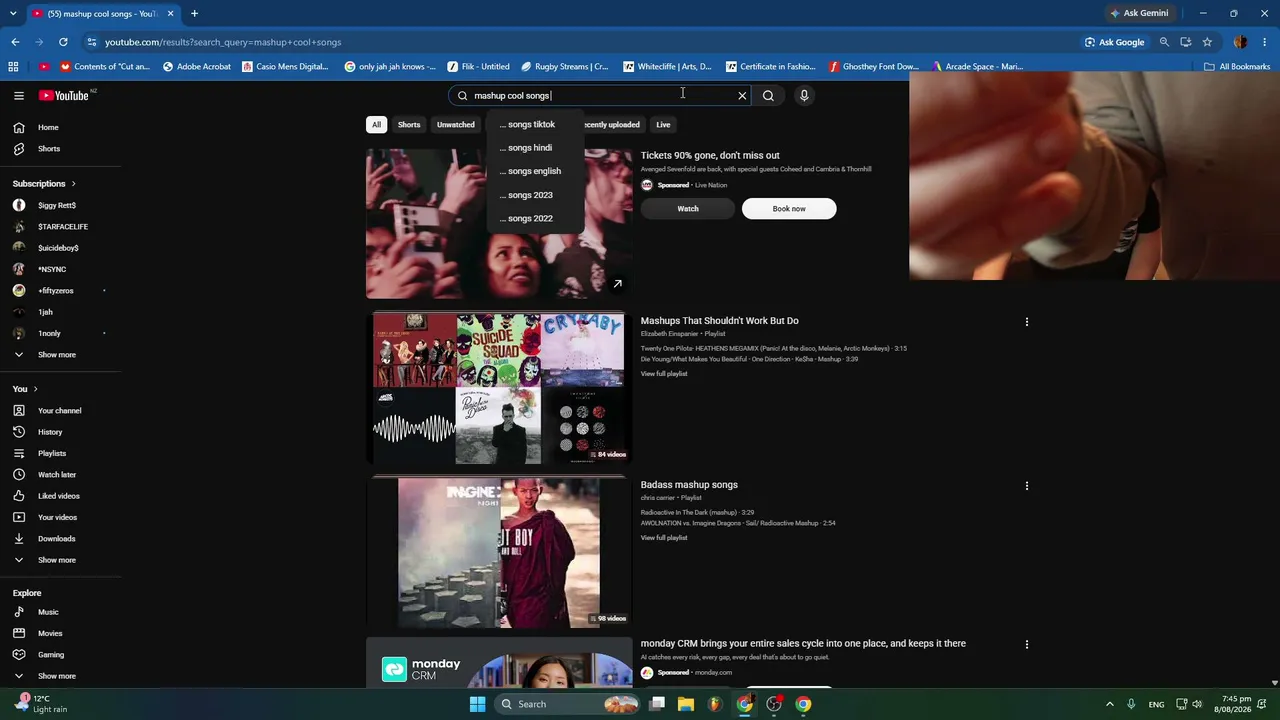Clear the search box with the X

point(742,96)
